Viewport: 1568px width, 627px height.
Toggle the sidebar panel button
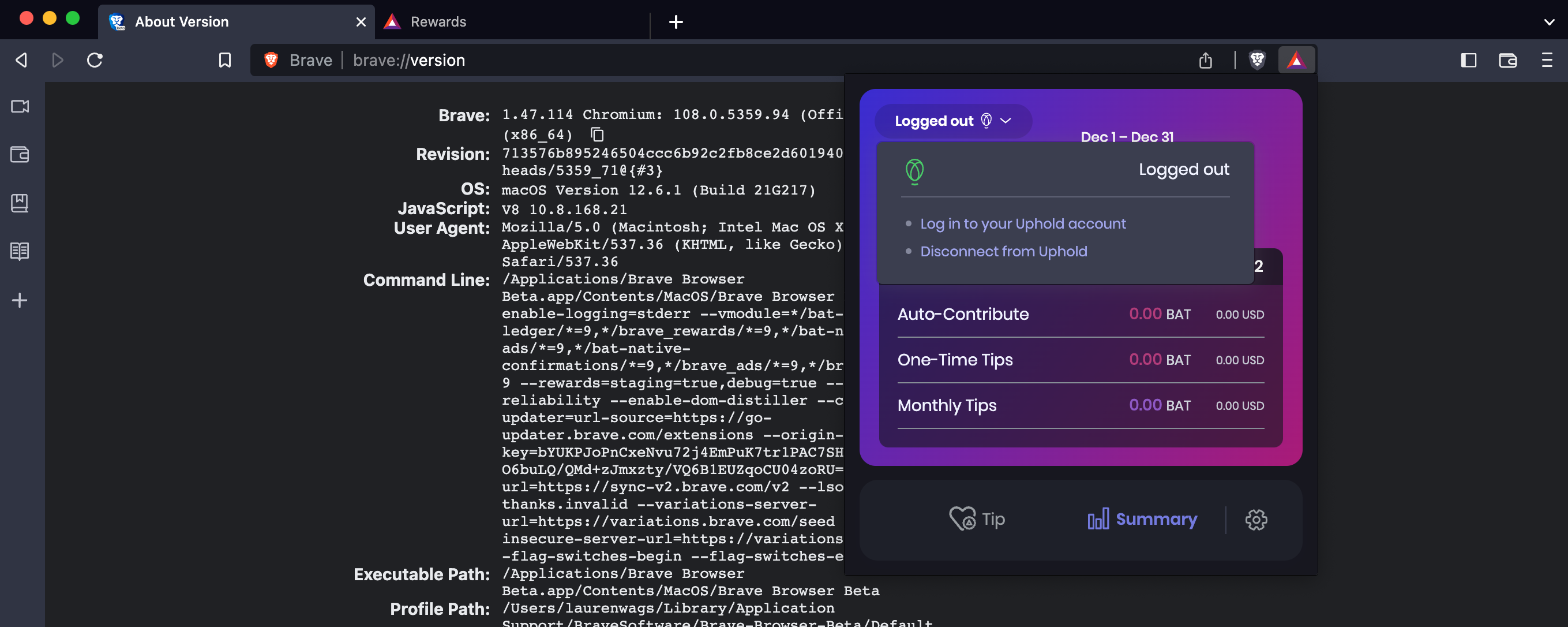point(1468,60)
